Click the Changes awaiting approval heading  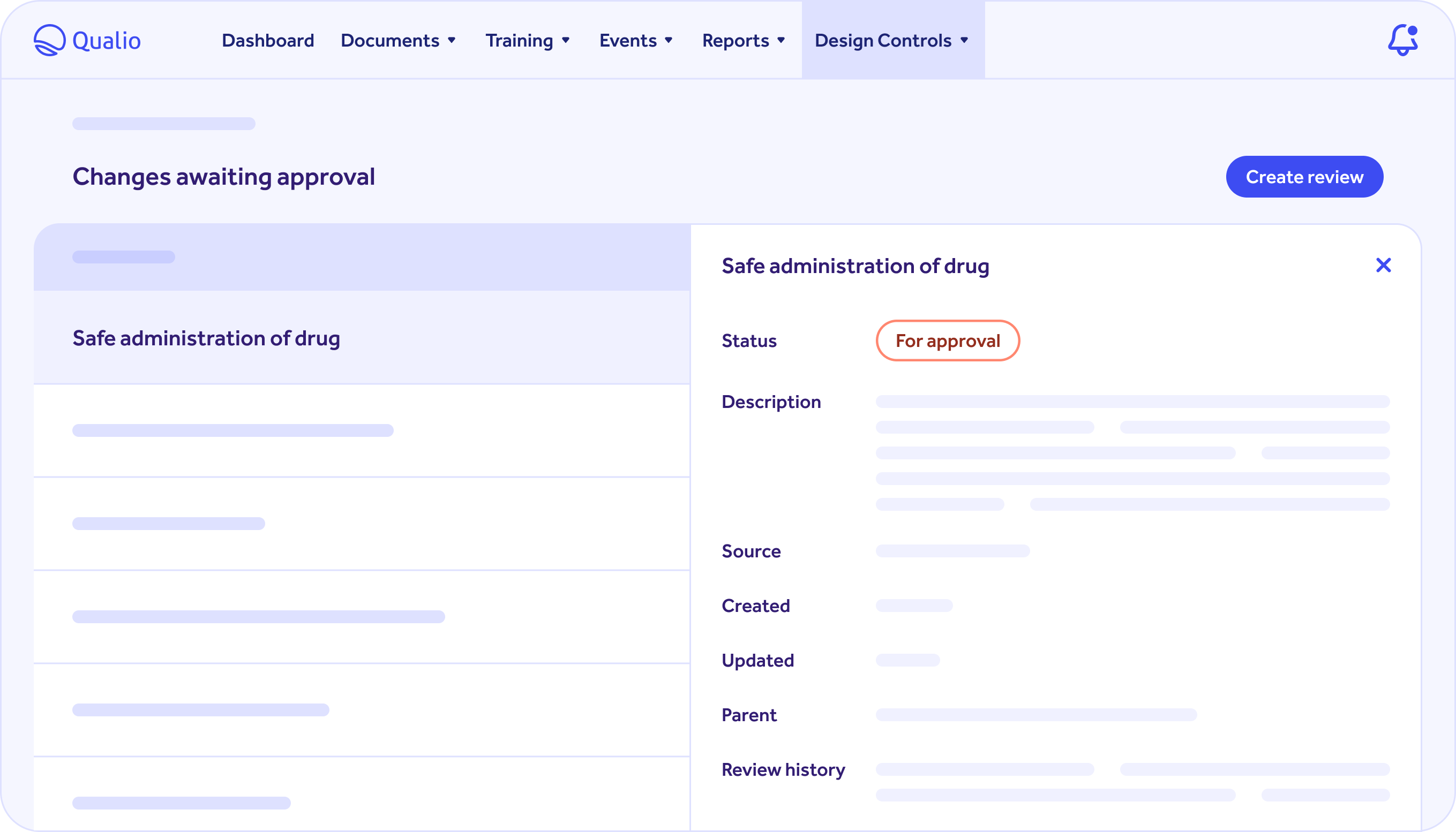[x=223, y=177]
